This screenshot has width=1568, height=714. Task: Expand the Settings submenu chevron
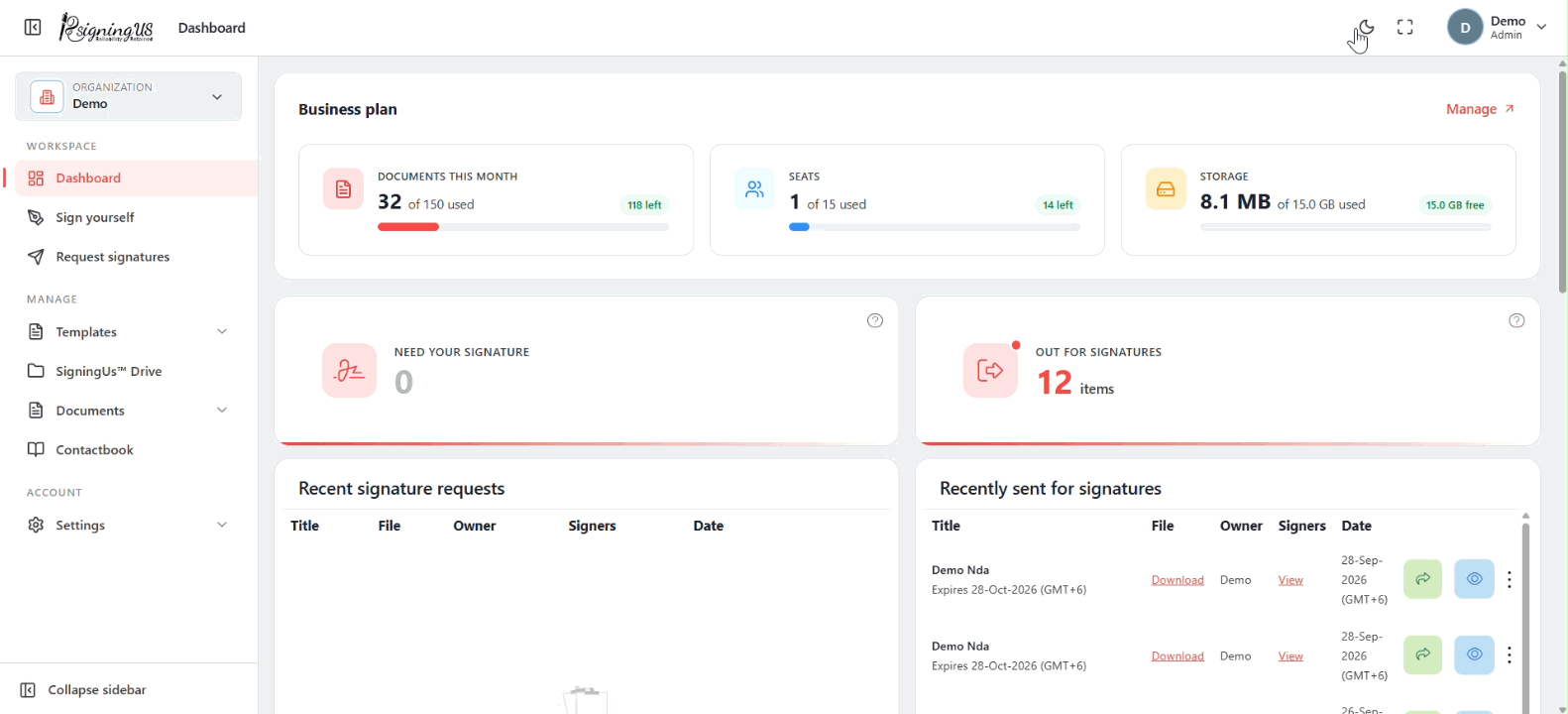(222, 525)
